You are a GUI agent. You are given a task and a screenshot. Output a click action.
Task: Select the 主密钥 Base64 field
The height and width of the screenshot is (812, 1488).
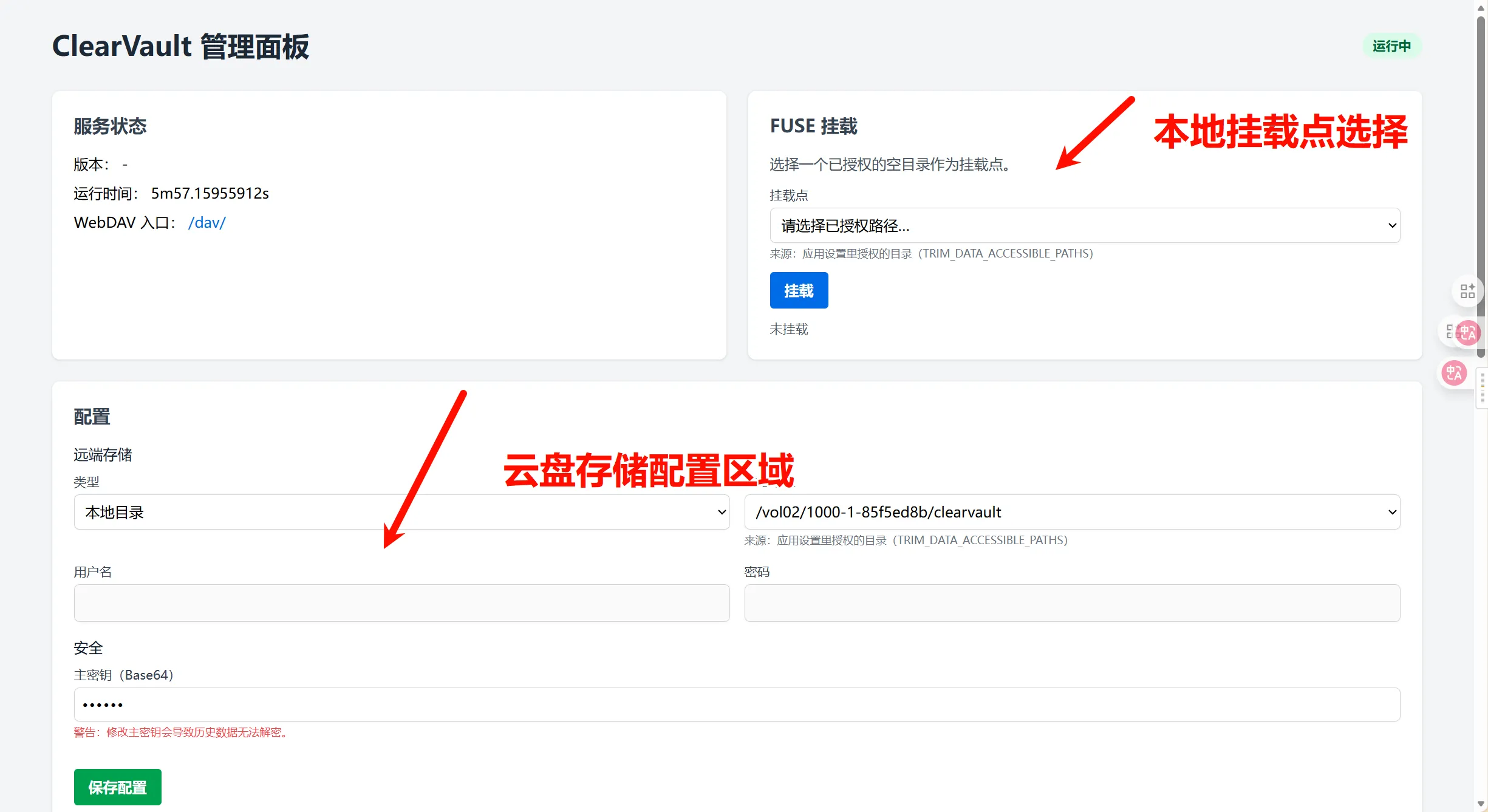(737, 705)
